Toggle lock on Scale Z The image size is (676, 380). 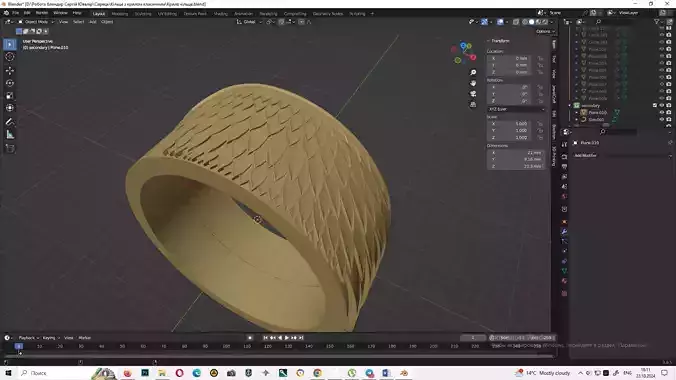[x=540, y=138]
